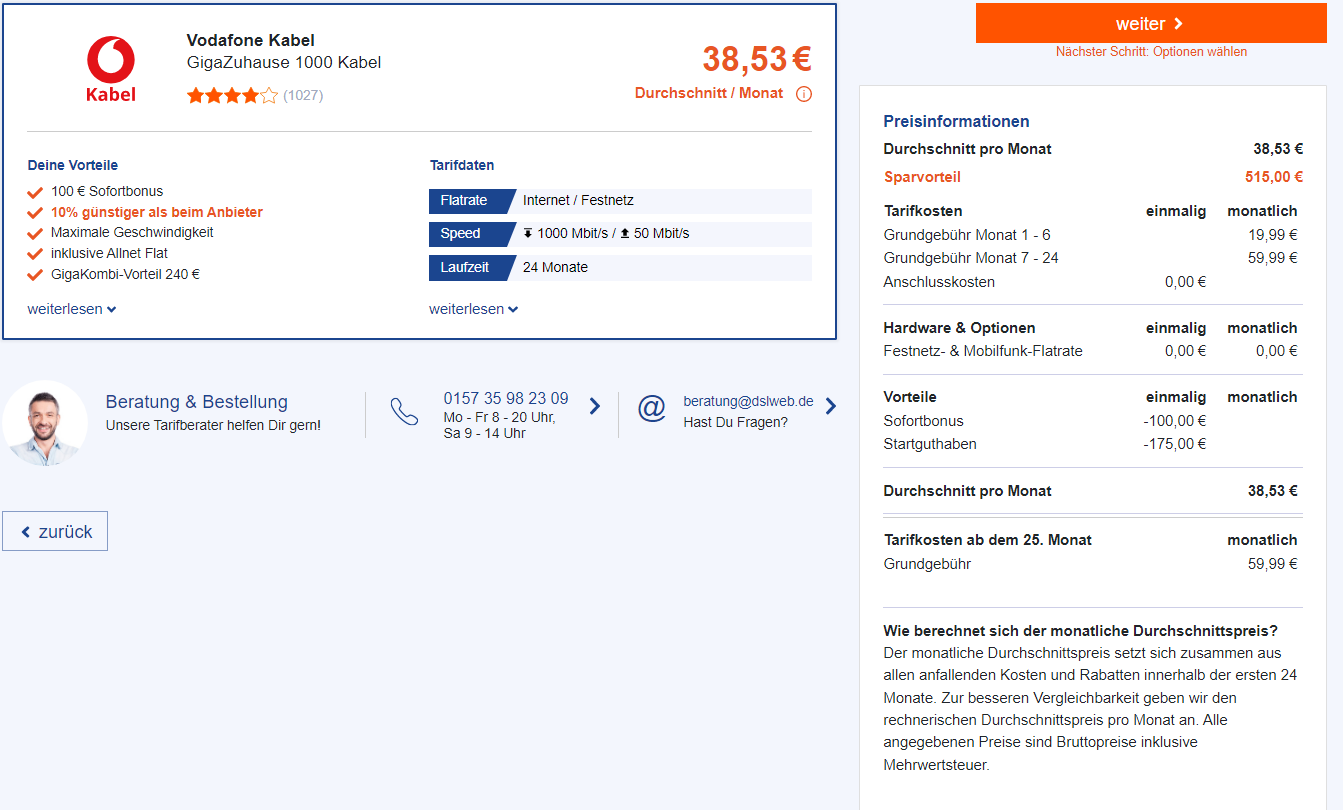
Task: Open the beratung@dslweb.de email link
Action: click(748, 401)
